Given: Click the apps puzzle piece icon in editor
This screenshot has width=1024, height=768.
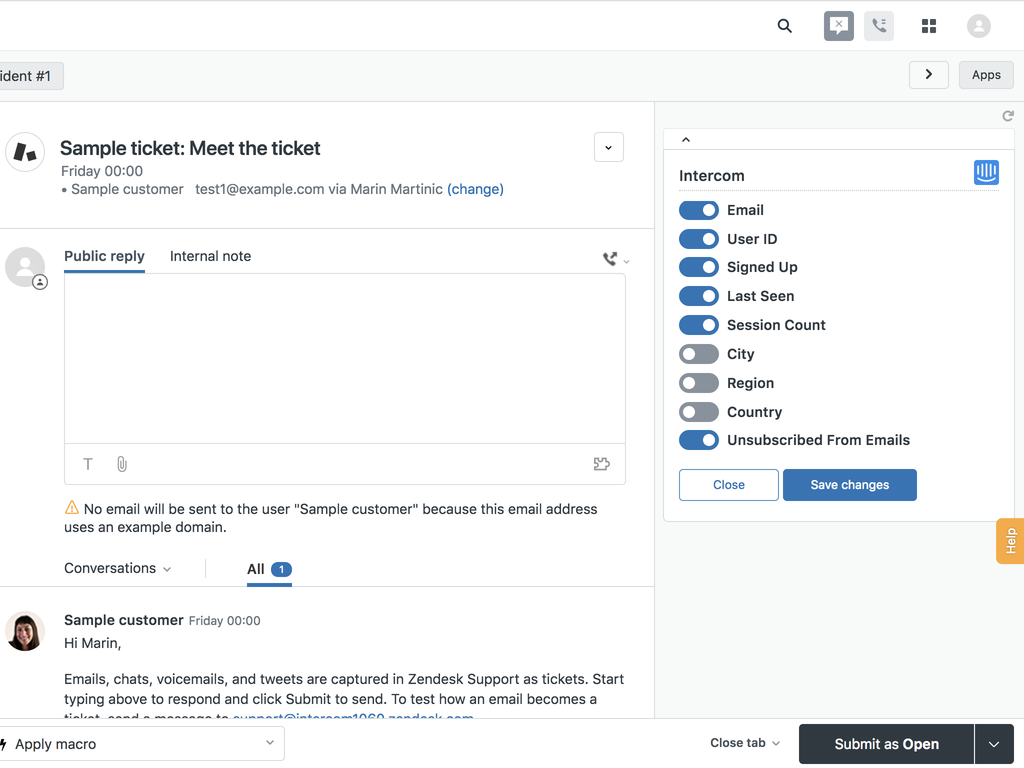Looking at the screenshot, I should point(601,464).
